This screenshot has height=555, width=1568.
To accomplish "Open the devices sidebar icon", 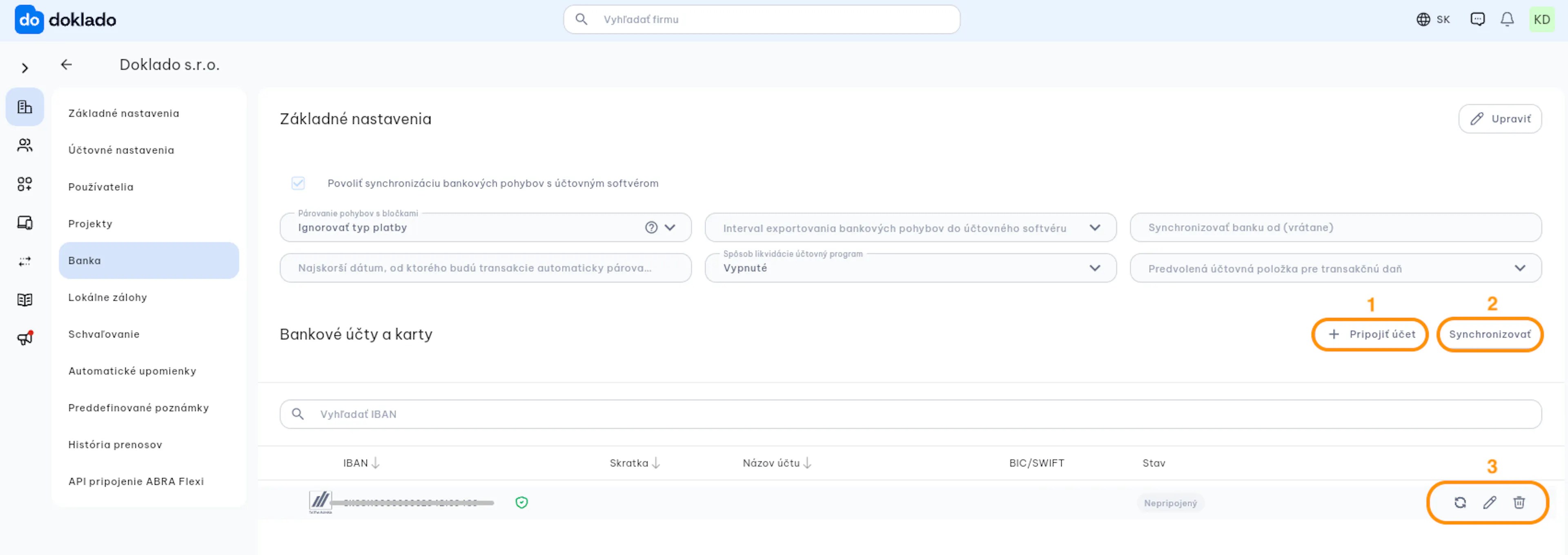I will point(25,223).
